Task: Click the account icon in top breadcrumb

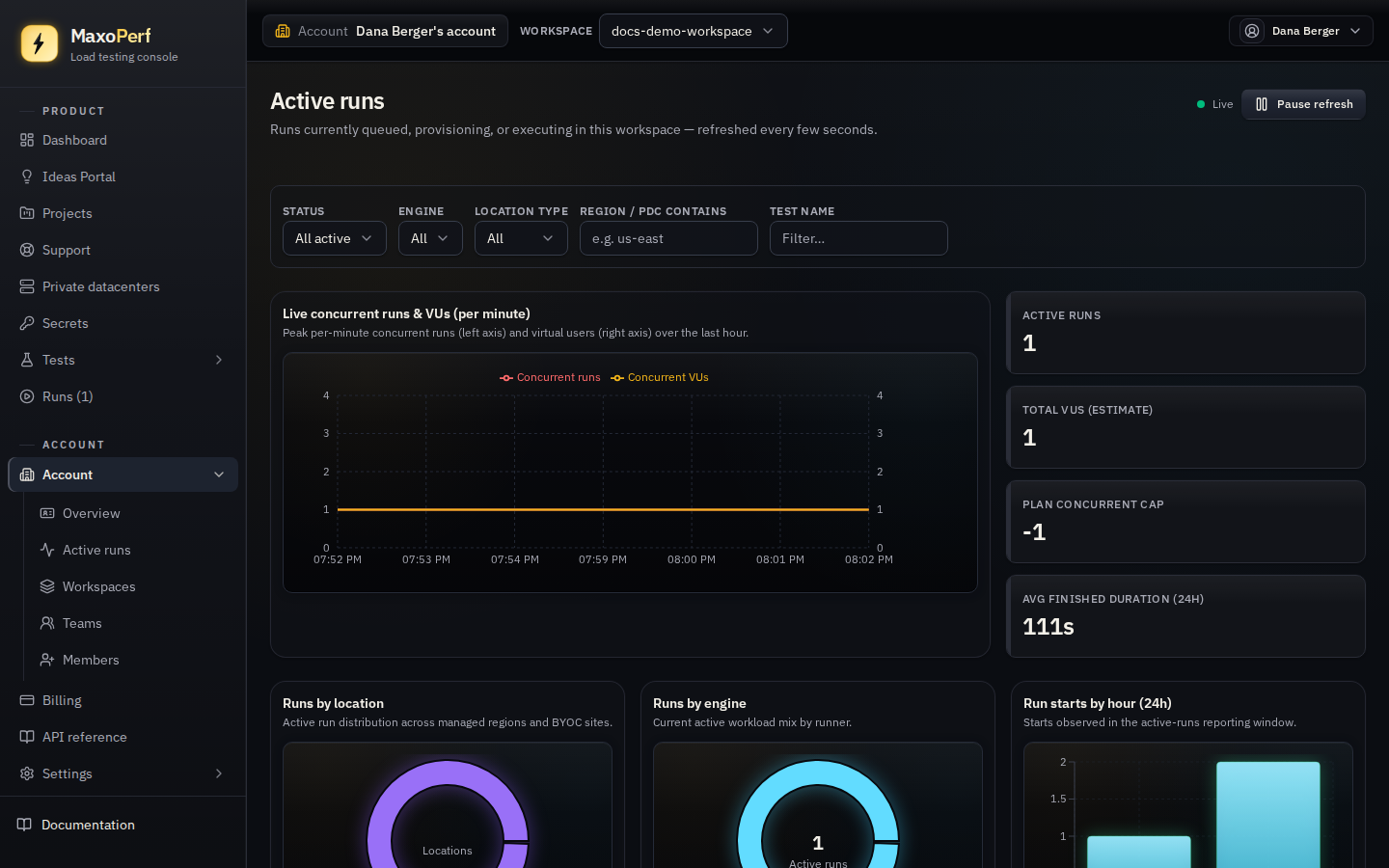Action: (x=283, y=31)
